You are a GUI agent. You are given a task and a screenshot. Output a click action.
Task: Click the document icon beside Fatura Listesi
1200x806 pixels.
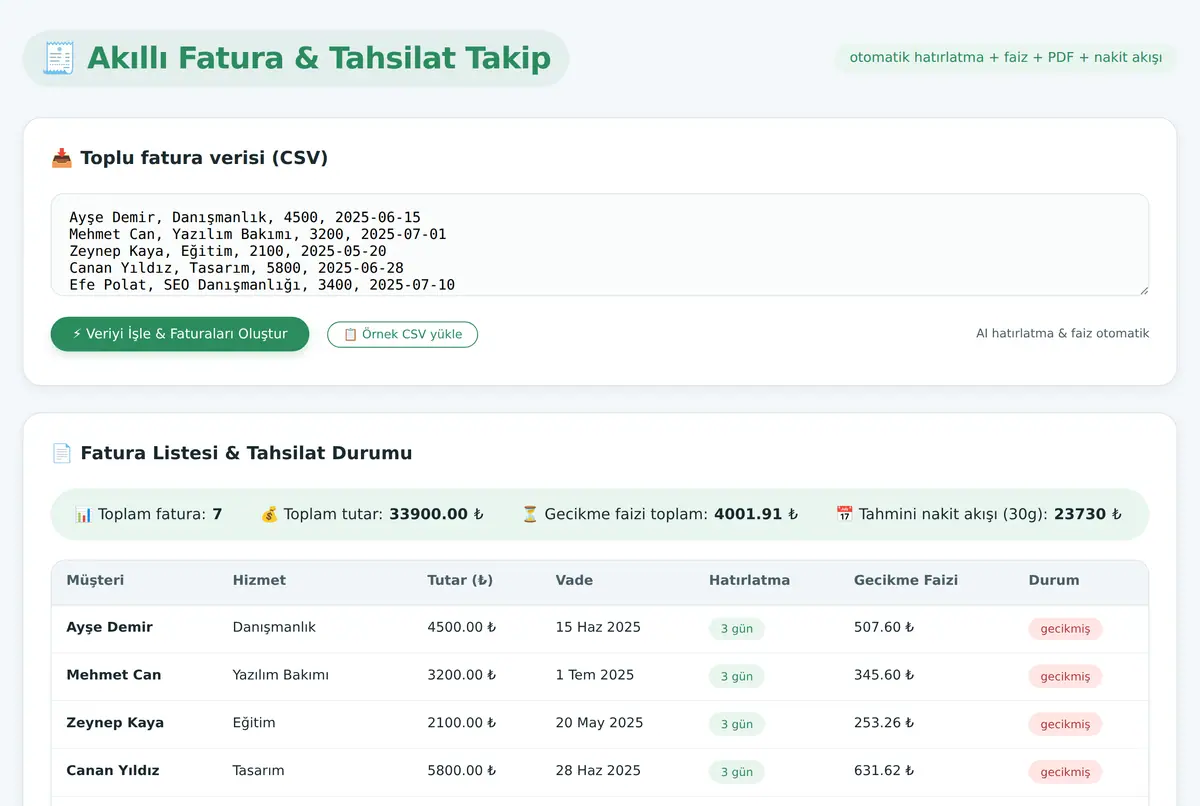pyautogui.click(x=61, y=453)
